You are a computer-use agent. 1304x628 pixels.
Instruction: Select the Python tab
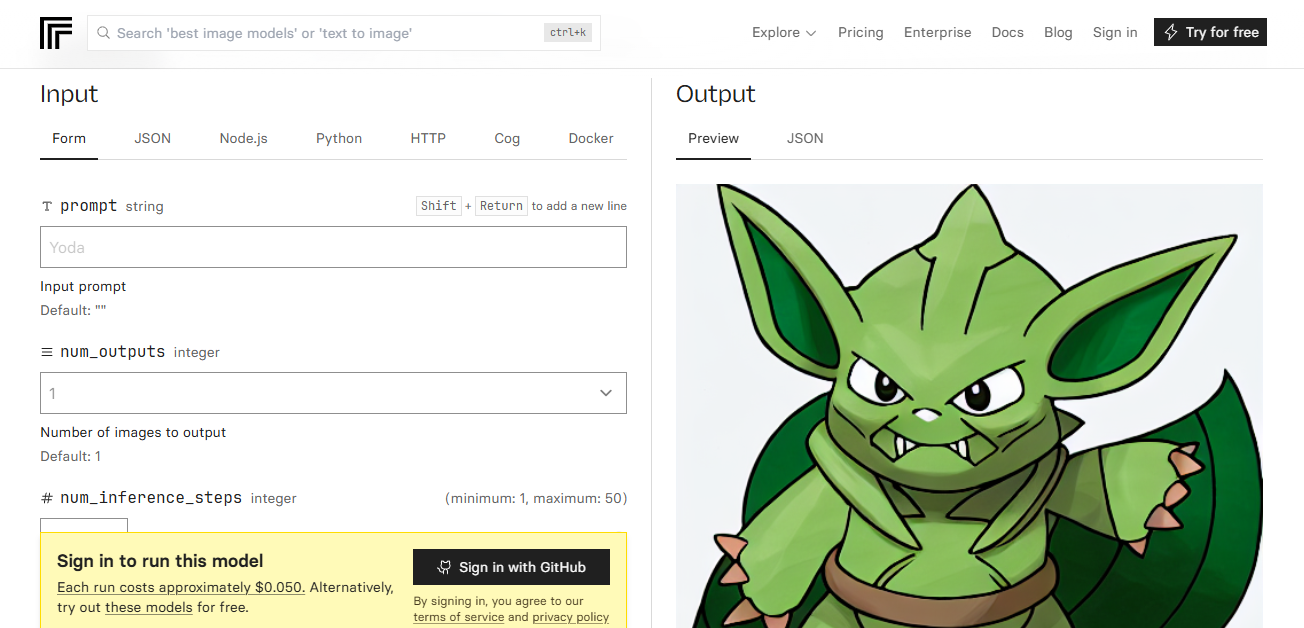click(x=339, y=138)
